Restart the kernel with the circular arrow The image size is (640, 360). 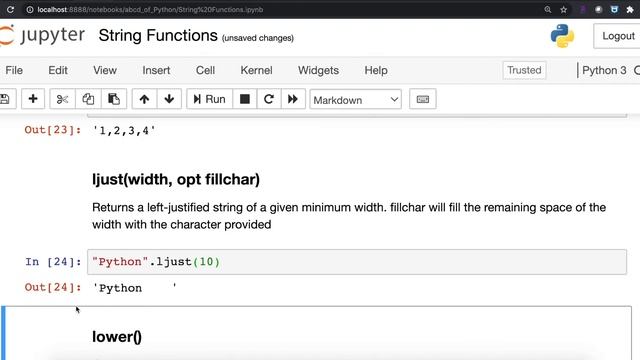(x=269, y=99)
